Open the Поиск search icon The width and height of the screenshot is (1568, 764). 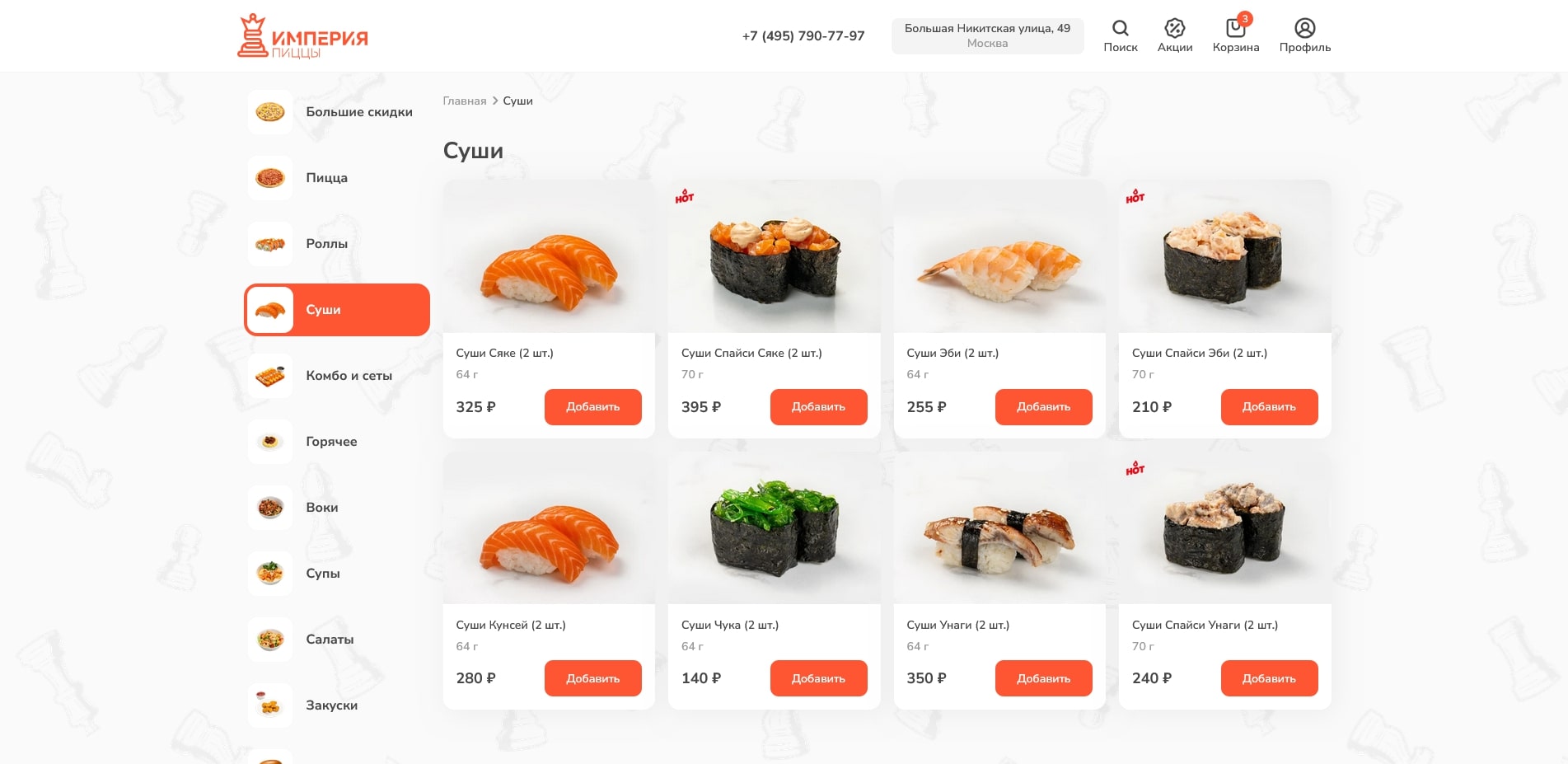1120,28
